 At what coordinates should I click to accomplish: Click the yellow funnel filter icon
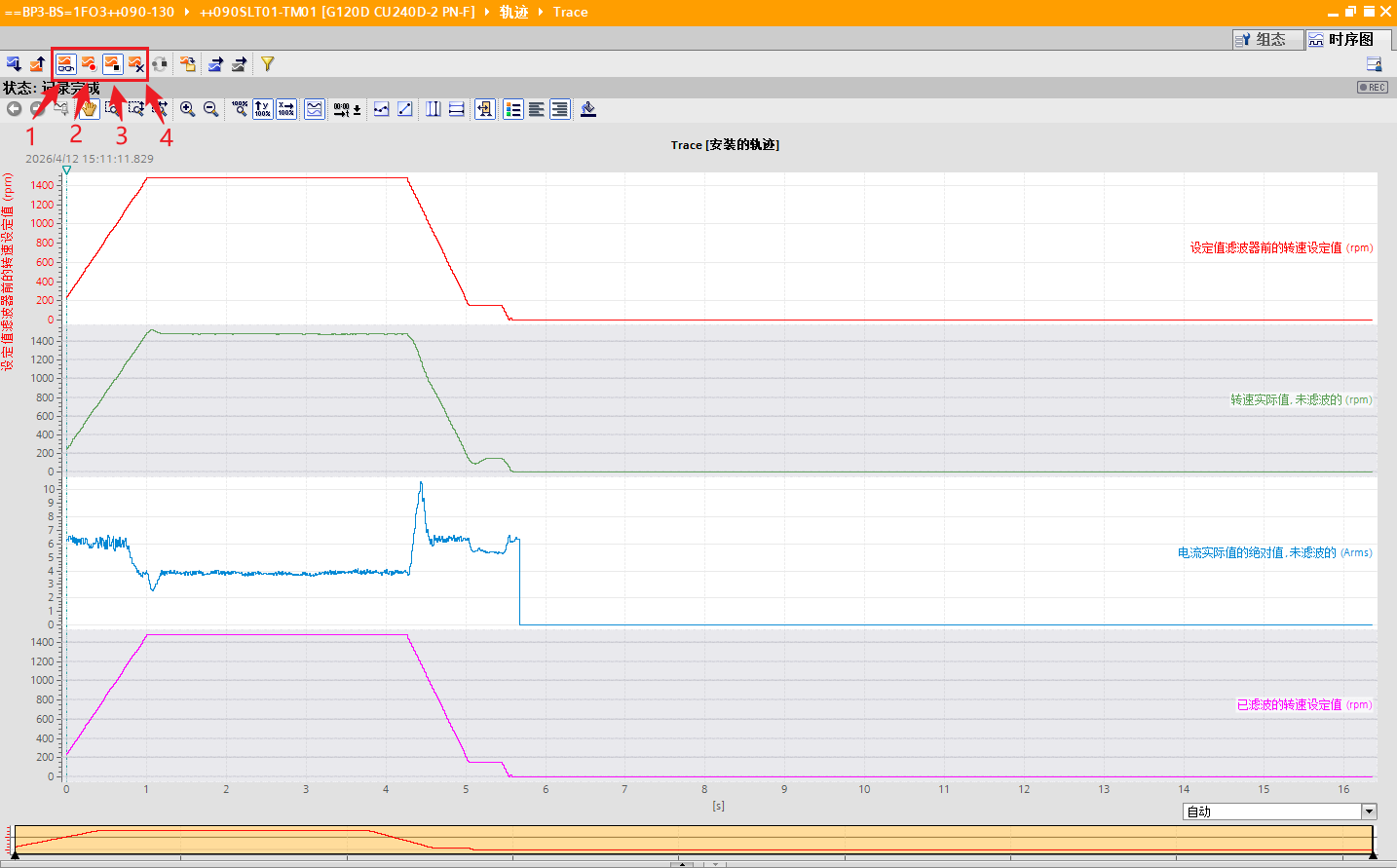[x=267, y=64]
